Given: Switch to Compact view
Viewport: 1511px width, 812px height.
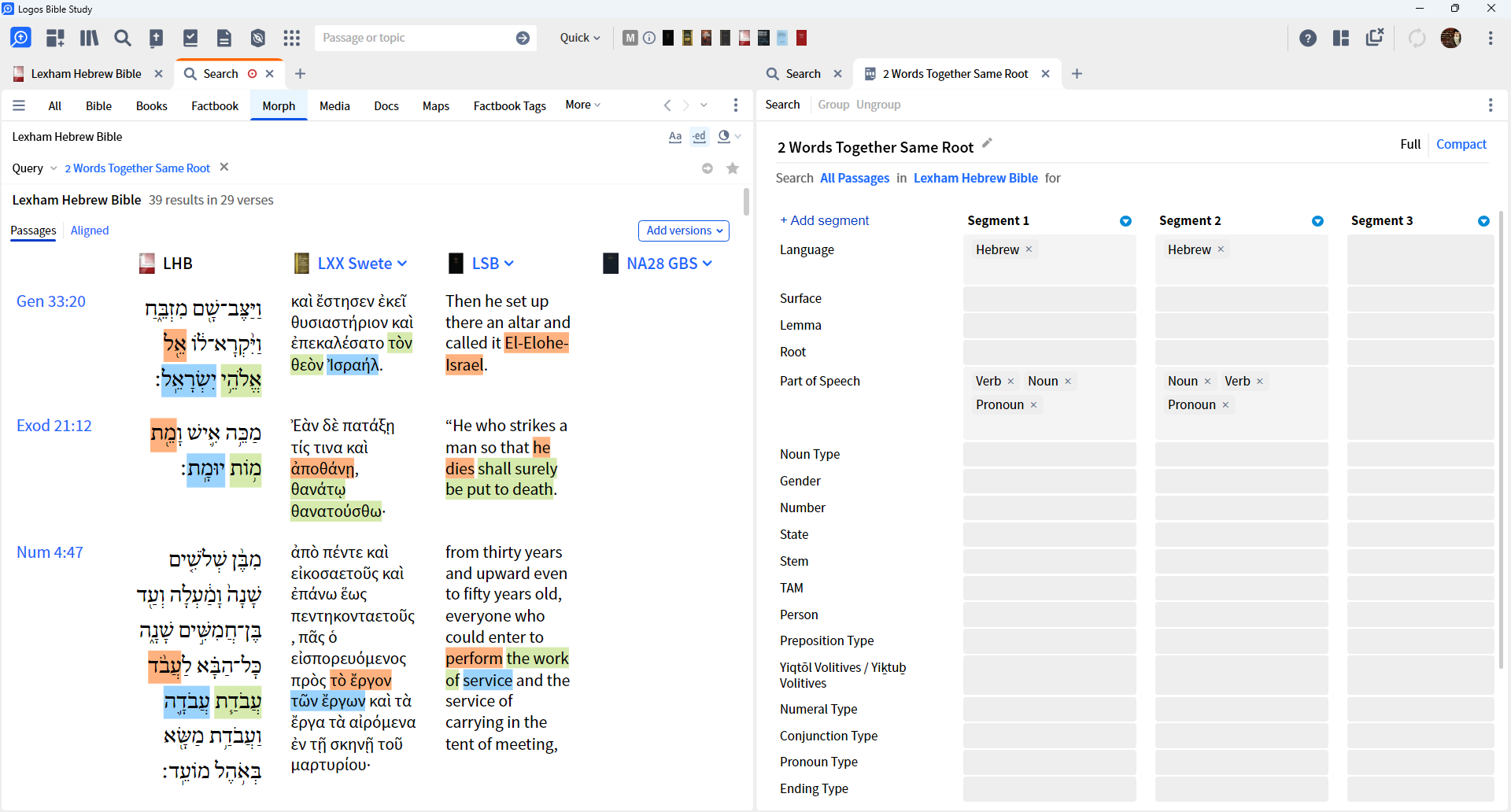Looking at the screenshot, I should pyautogui.click(x=1461, y=144).
